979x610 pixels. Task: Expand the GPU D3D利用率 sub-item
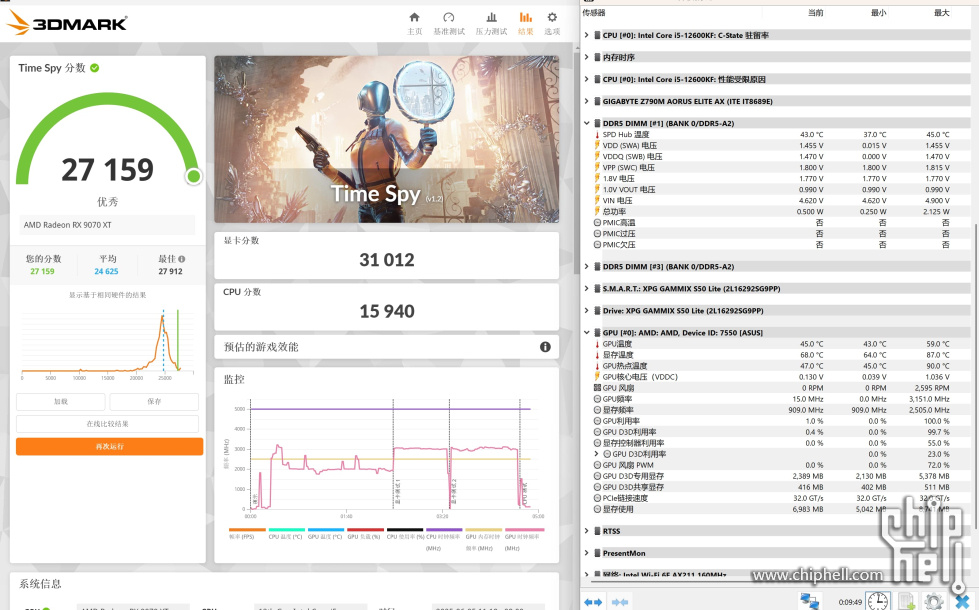(596, 454)
